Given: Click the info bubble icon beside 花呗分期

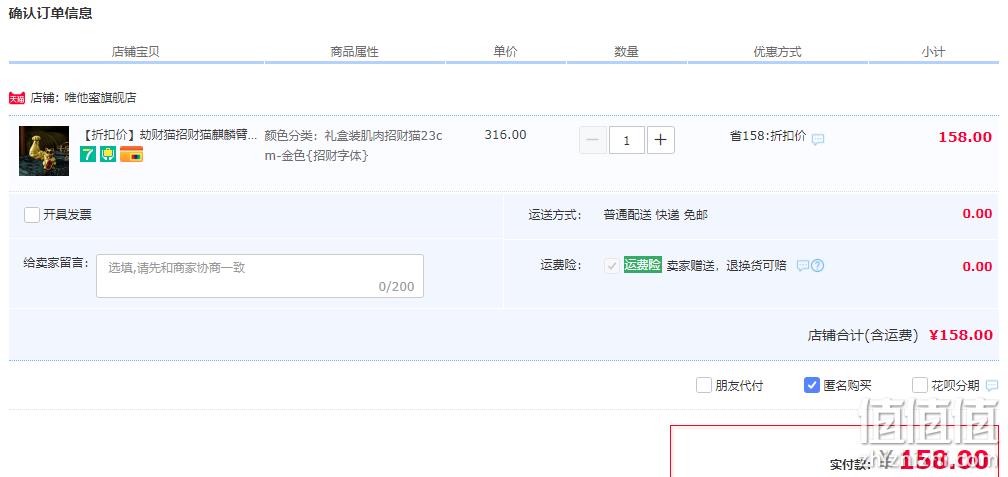Looking at the screenshot, I should tap(992, 386).
